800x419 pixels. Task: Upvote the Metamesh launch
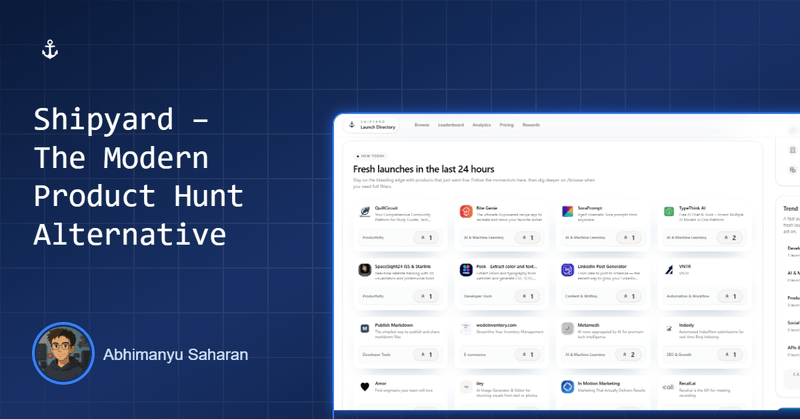pyautogui.click(x=629, y=354)
